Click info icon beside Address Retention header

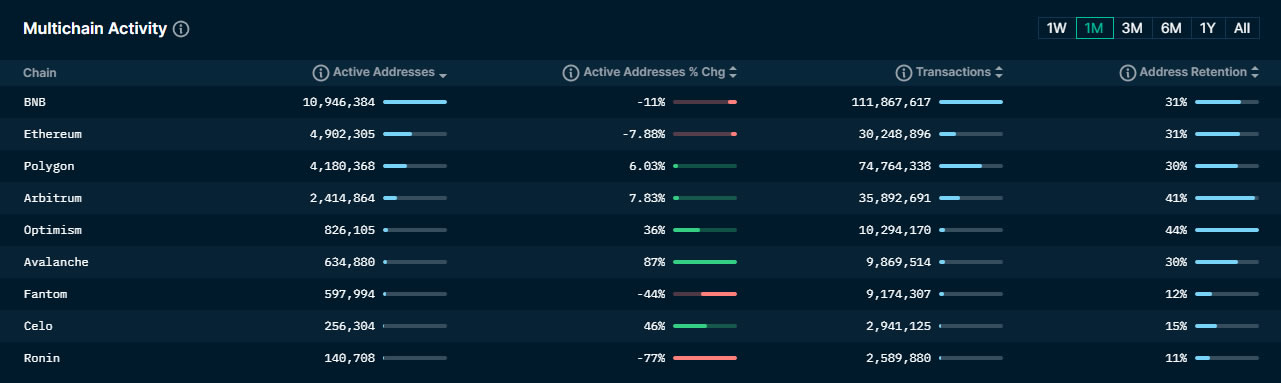click(1128, 73)
